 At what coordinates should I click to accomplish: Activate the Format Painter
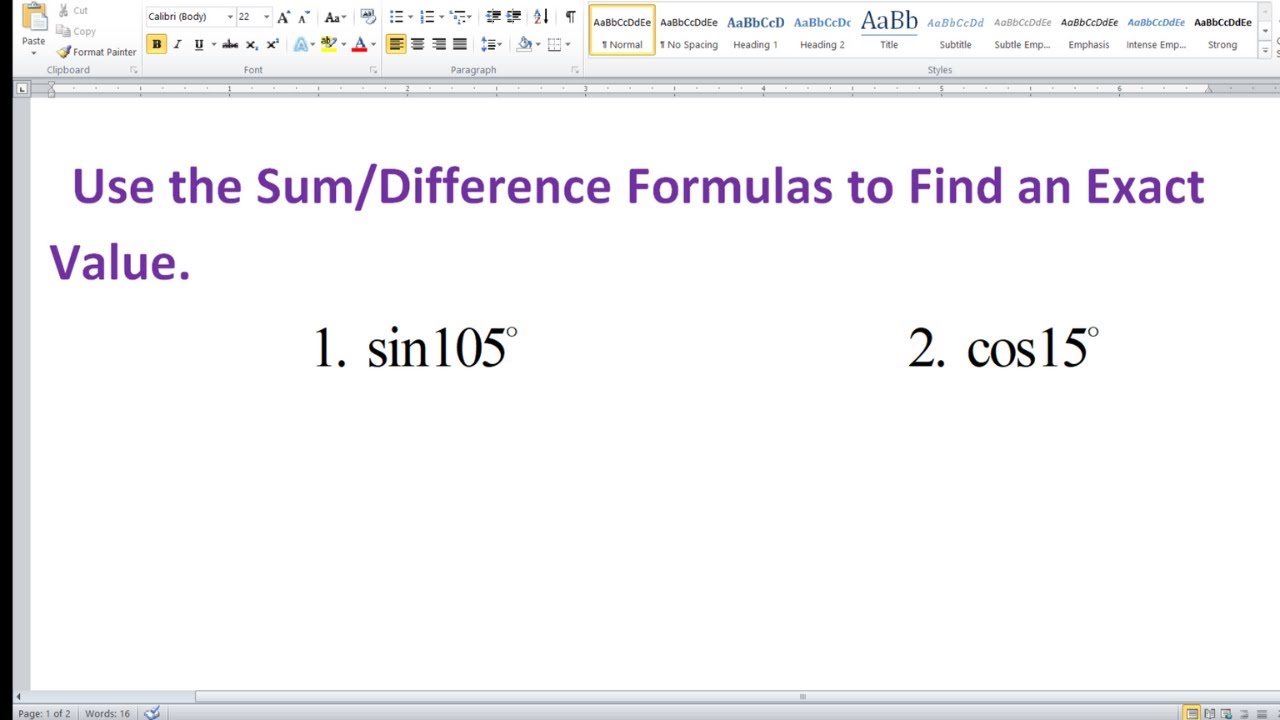pyautogui.click(x=97, y=52)
